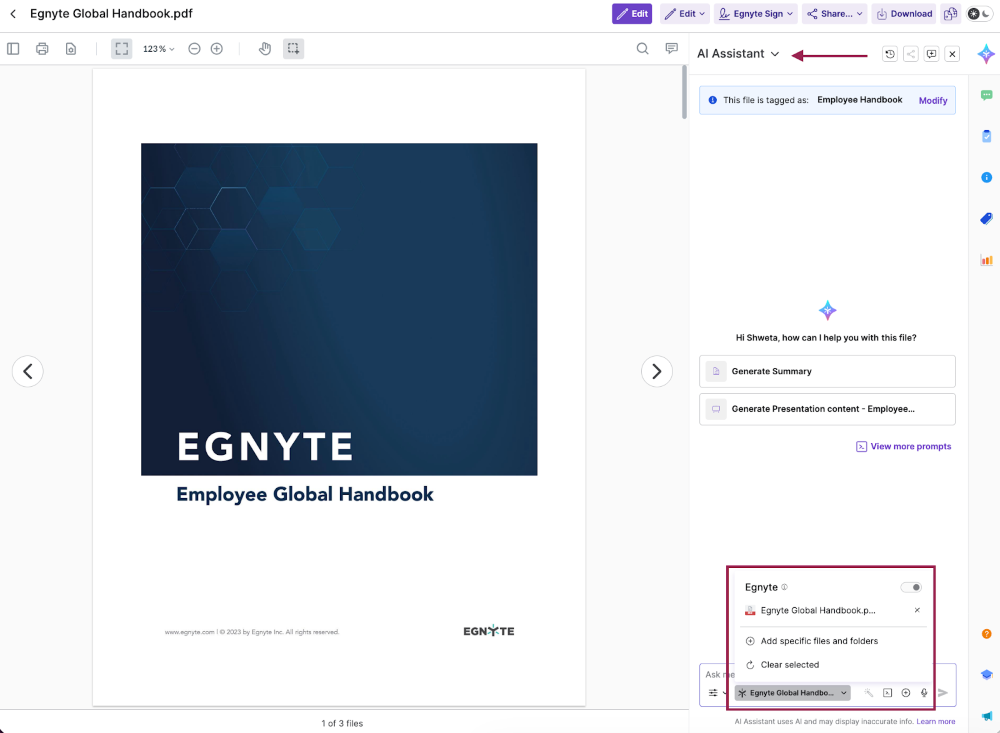Remove Egnyte Global Handbook from selected files
This screenshot has height=733, width=1000.
tap(917, 610)
